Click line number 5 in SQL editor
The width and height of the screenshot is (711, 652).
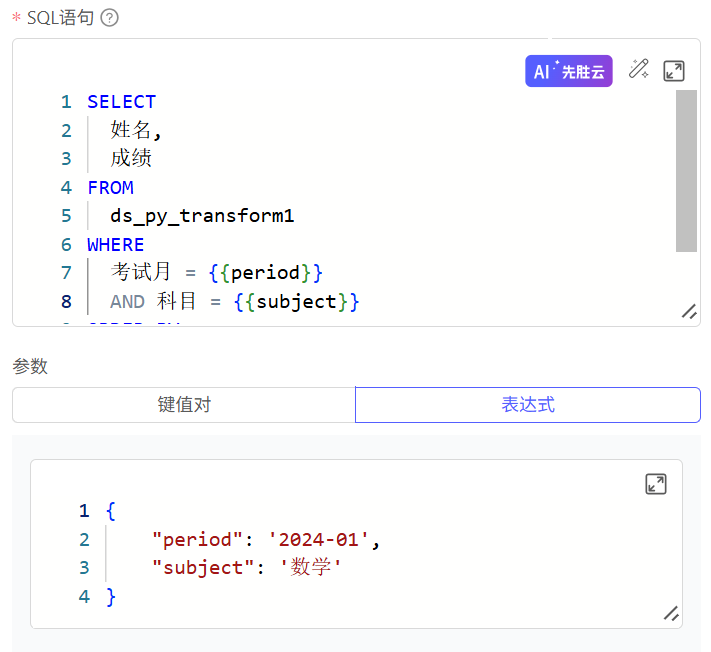pyautogui.click(x=66, y=216)
